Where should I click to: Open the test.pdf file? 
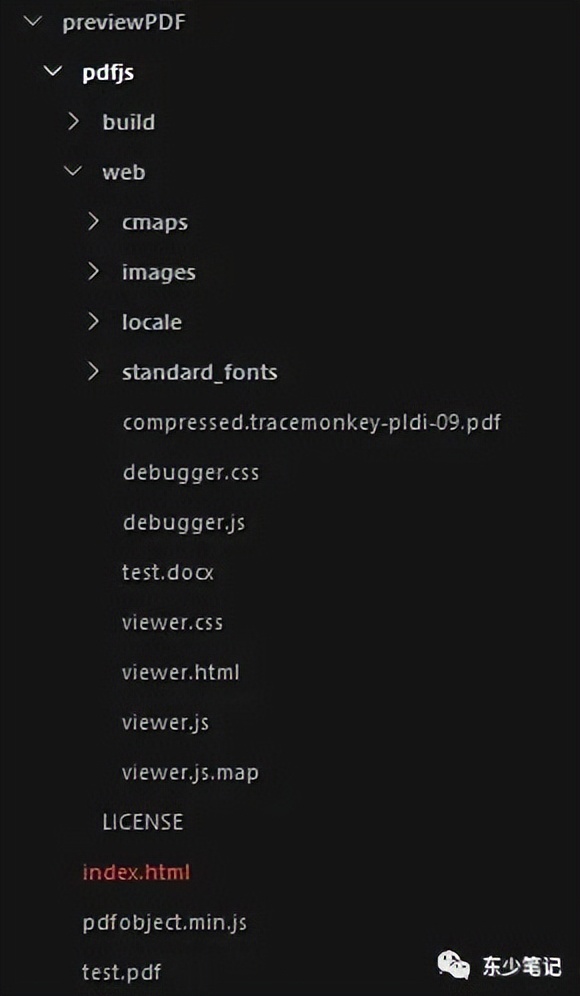coord(121,972)
